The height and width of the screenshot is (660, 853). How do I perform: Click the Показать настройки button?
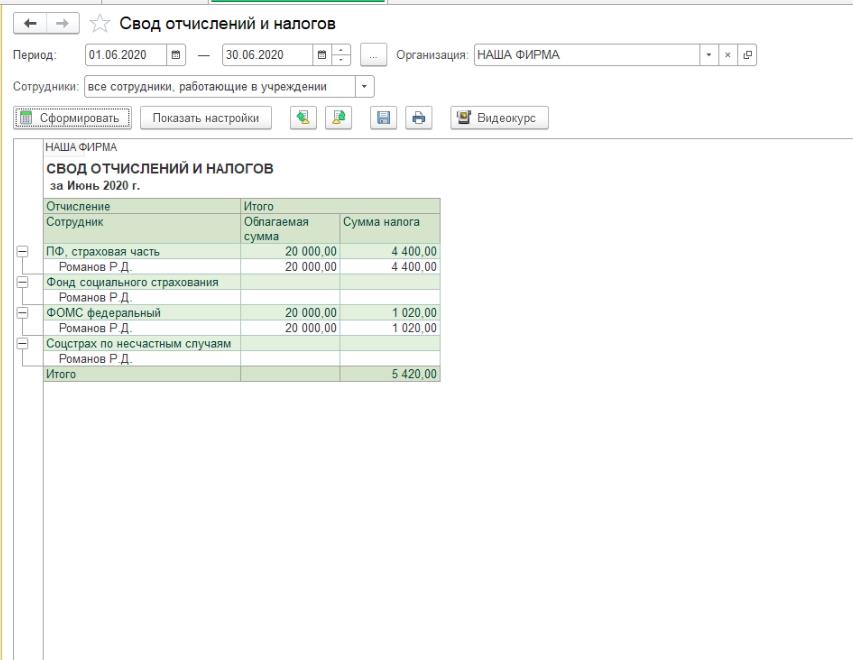tap(206, 118)
